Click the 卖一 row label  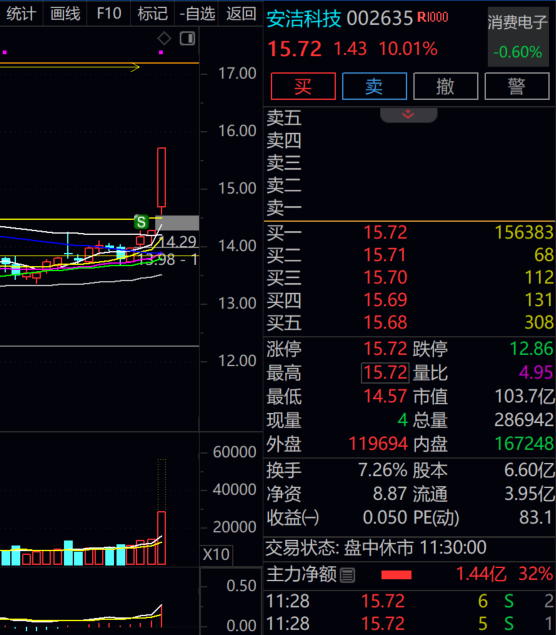284,208
